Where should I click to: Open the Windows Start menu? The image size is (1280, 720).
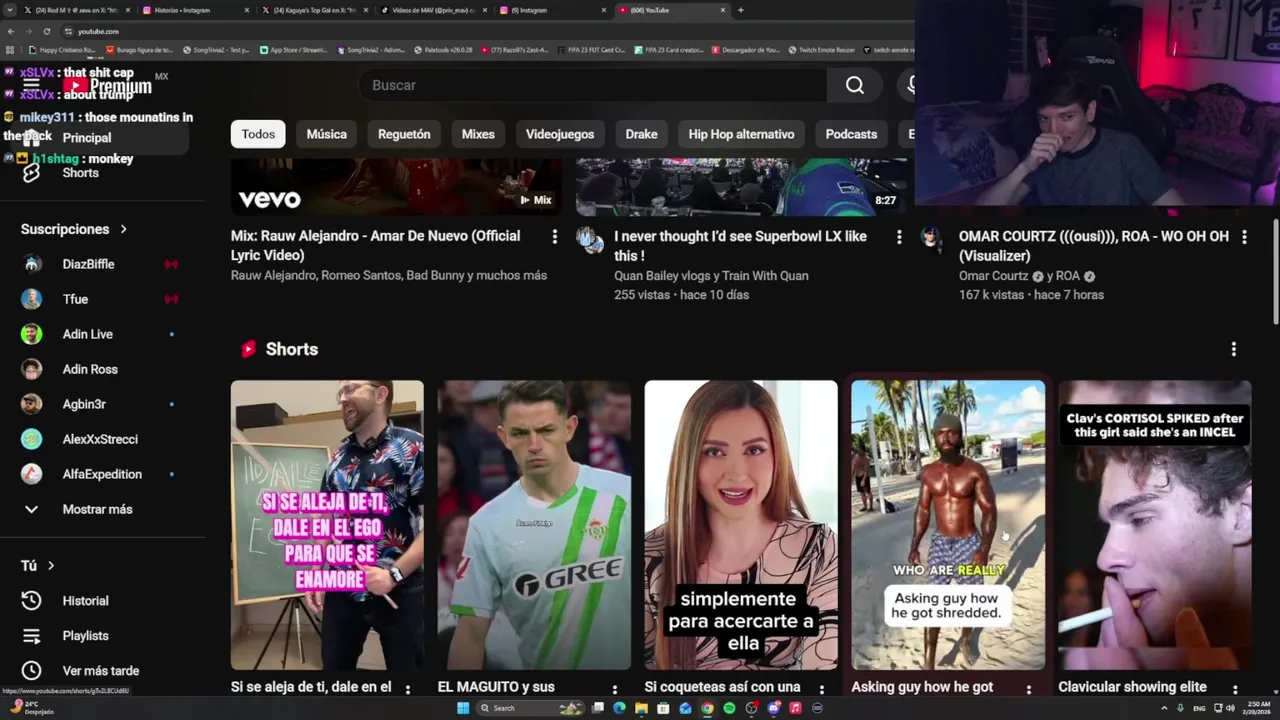point(463,708)
